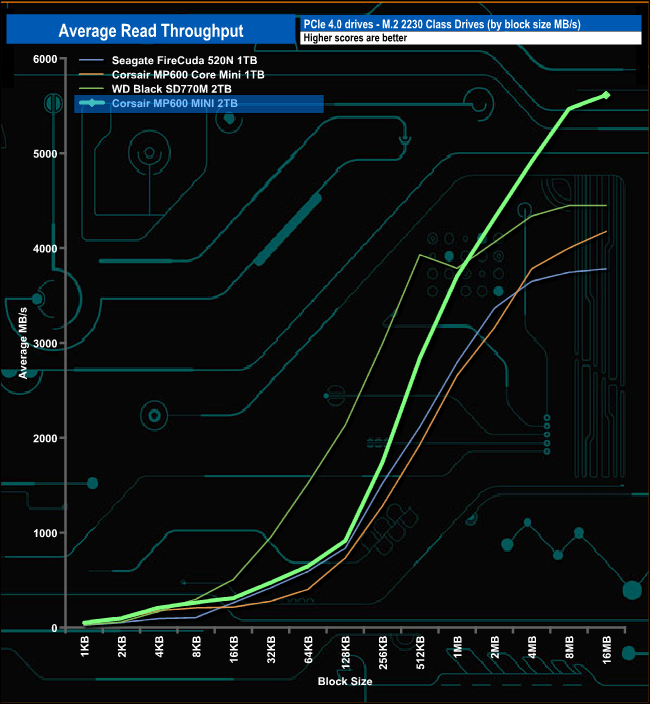Click the 6000 y-axis label

pos(45,59)
